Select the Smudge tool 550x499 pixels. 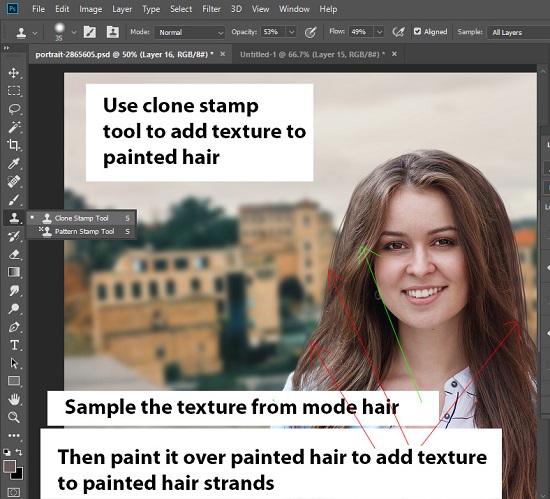click(14, 290)
